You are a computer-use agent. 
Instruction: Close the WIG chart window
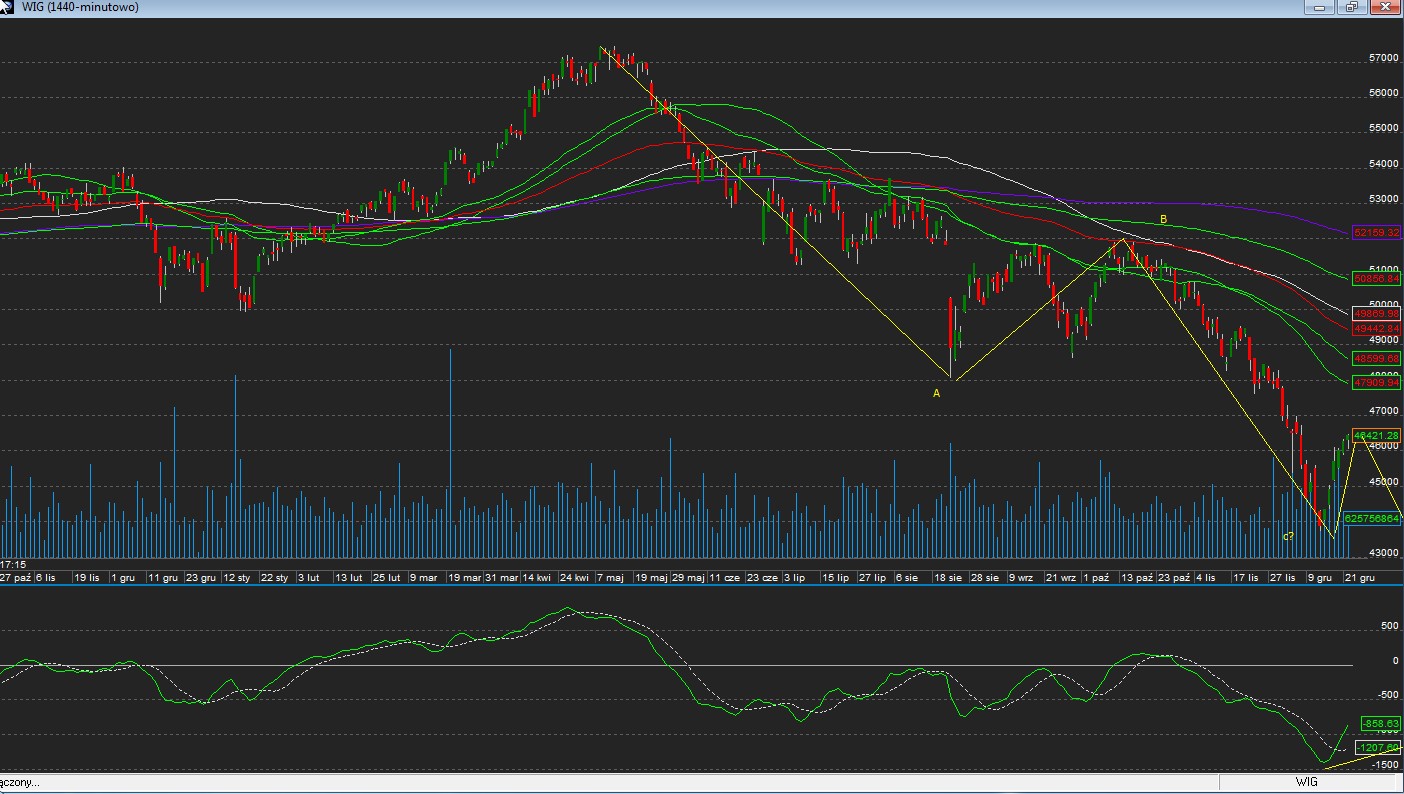point(1385,7)
